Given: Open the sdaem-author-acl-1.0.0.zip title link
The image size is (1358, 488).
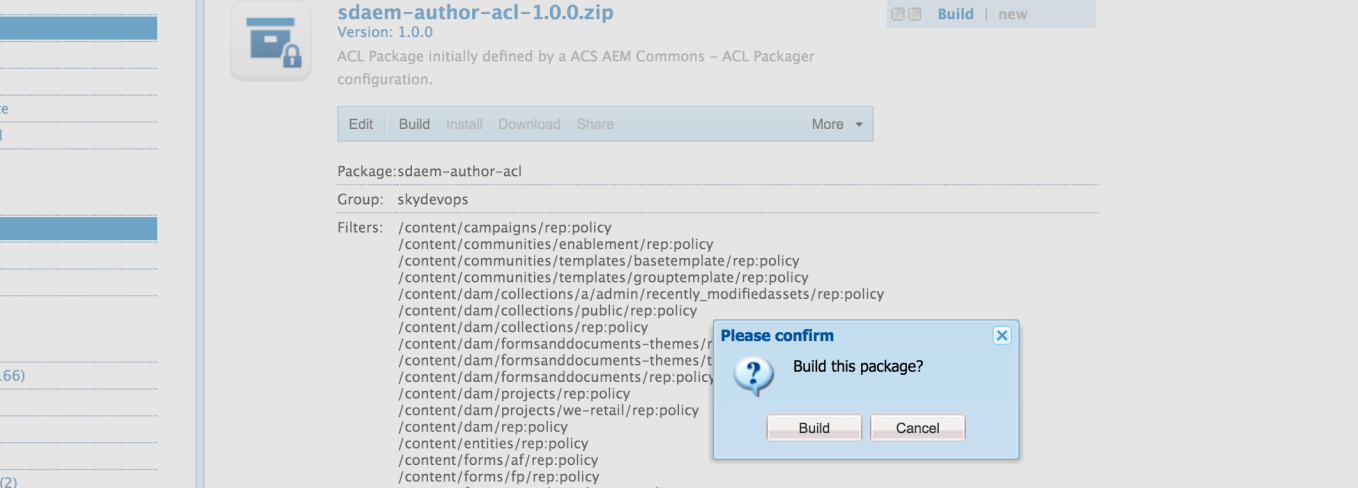Looking at the screenshot, I should point(475,12).
